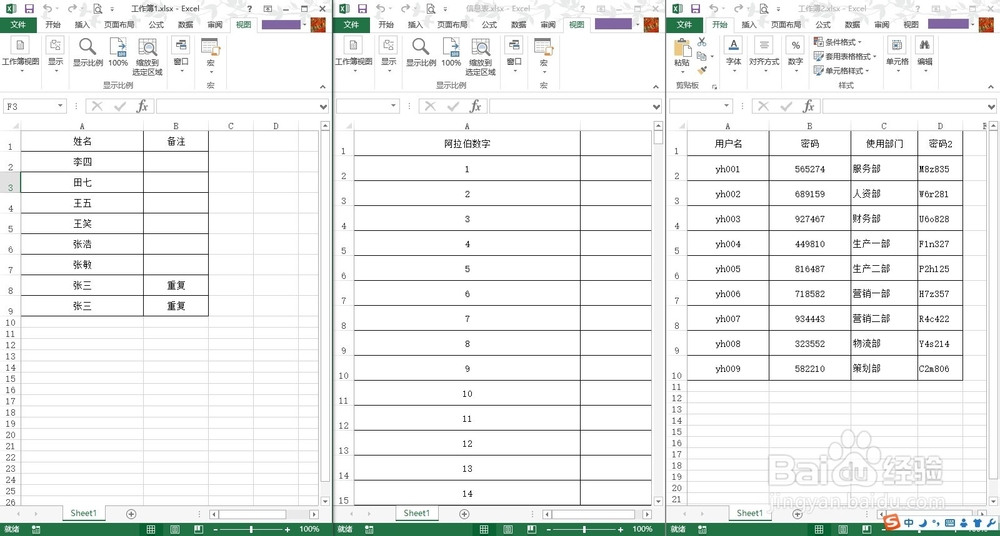1000x536 pixels.
Task: Adjust zoom slider in 工作簿1 status bar
Action: tap(252, 530)
